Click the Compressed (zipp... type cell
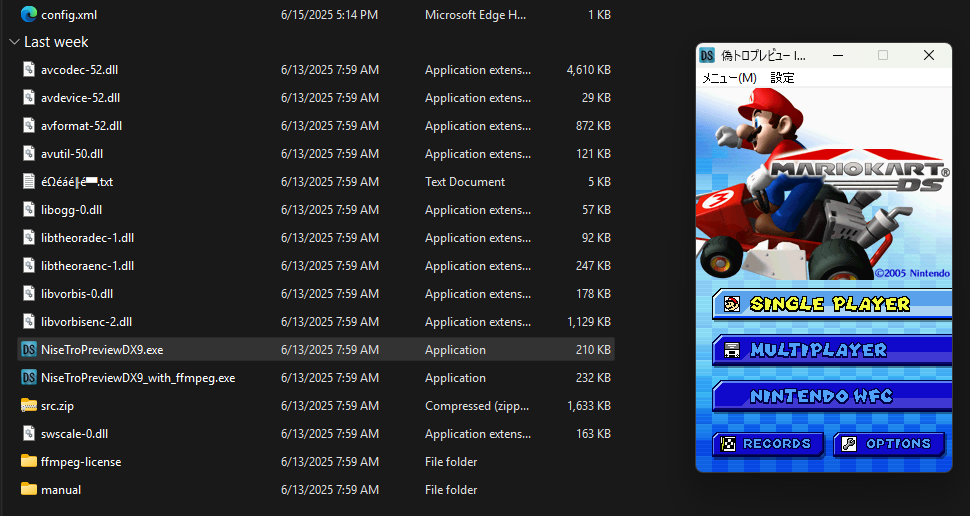 pos(477,406)
